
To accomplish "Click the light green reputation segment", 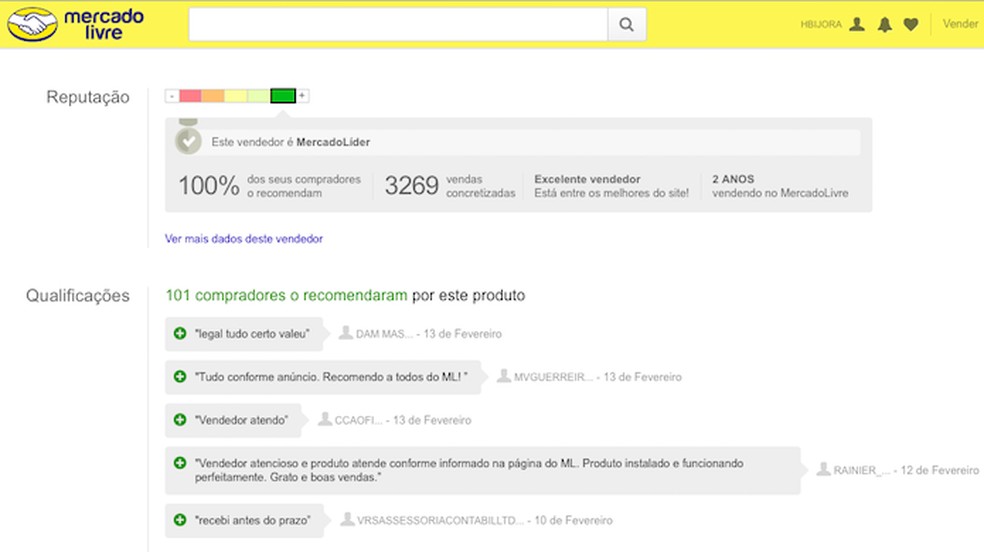I will 258,96.
